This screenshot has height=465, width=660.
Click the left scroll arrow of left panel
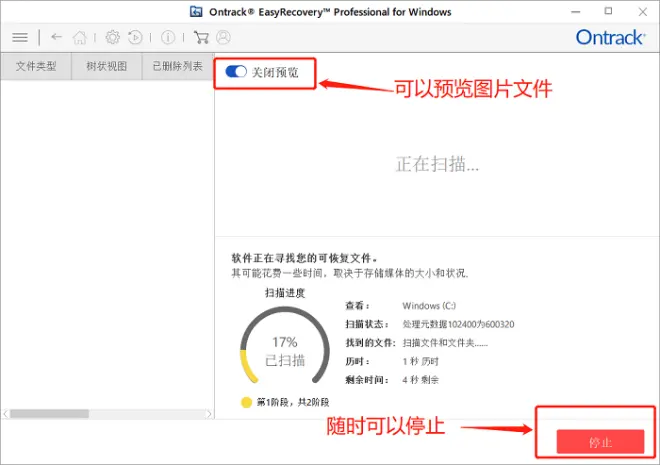point(5,414)
